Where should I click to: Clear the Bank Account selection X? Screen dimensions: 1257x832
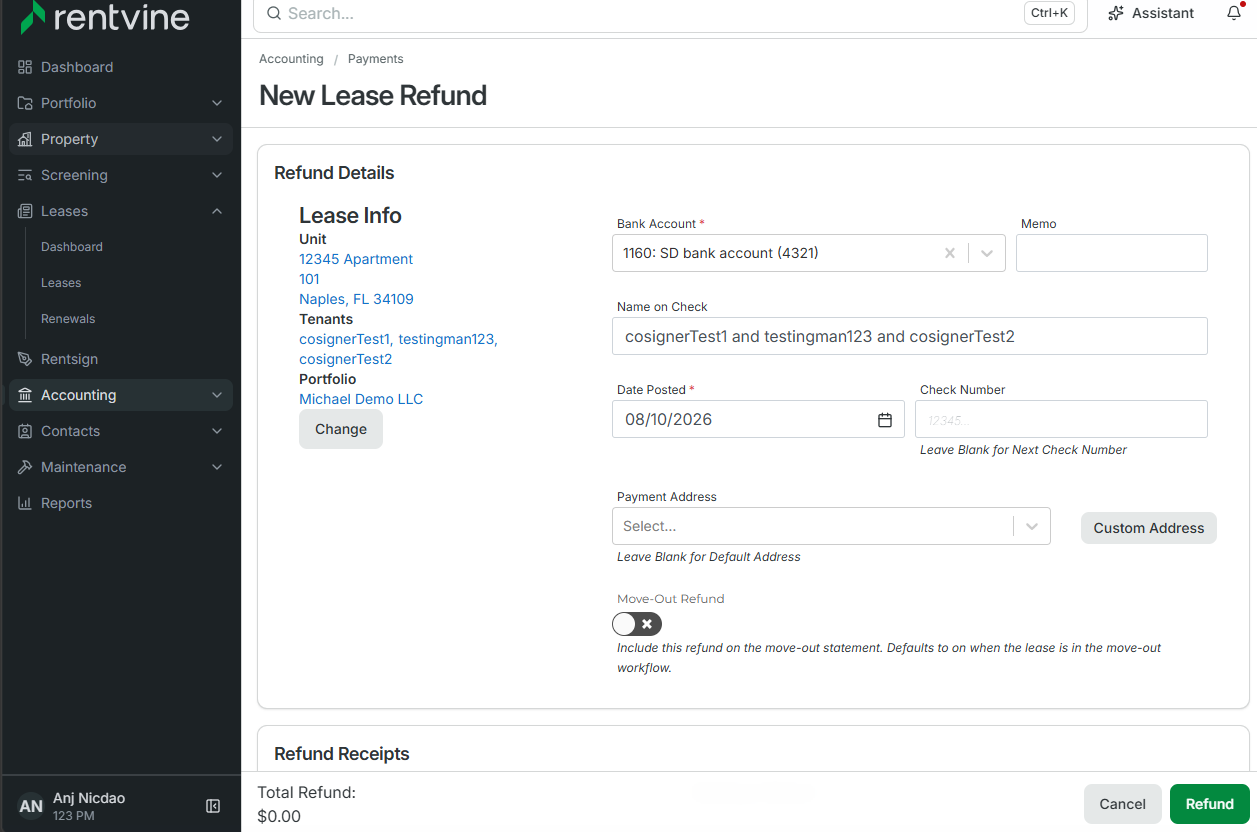(x=950, y=254)
